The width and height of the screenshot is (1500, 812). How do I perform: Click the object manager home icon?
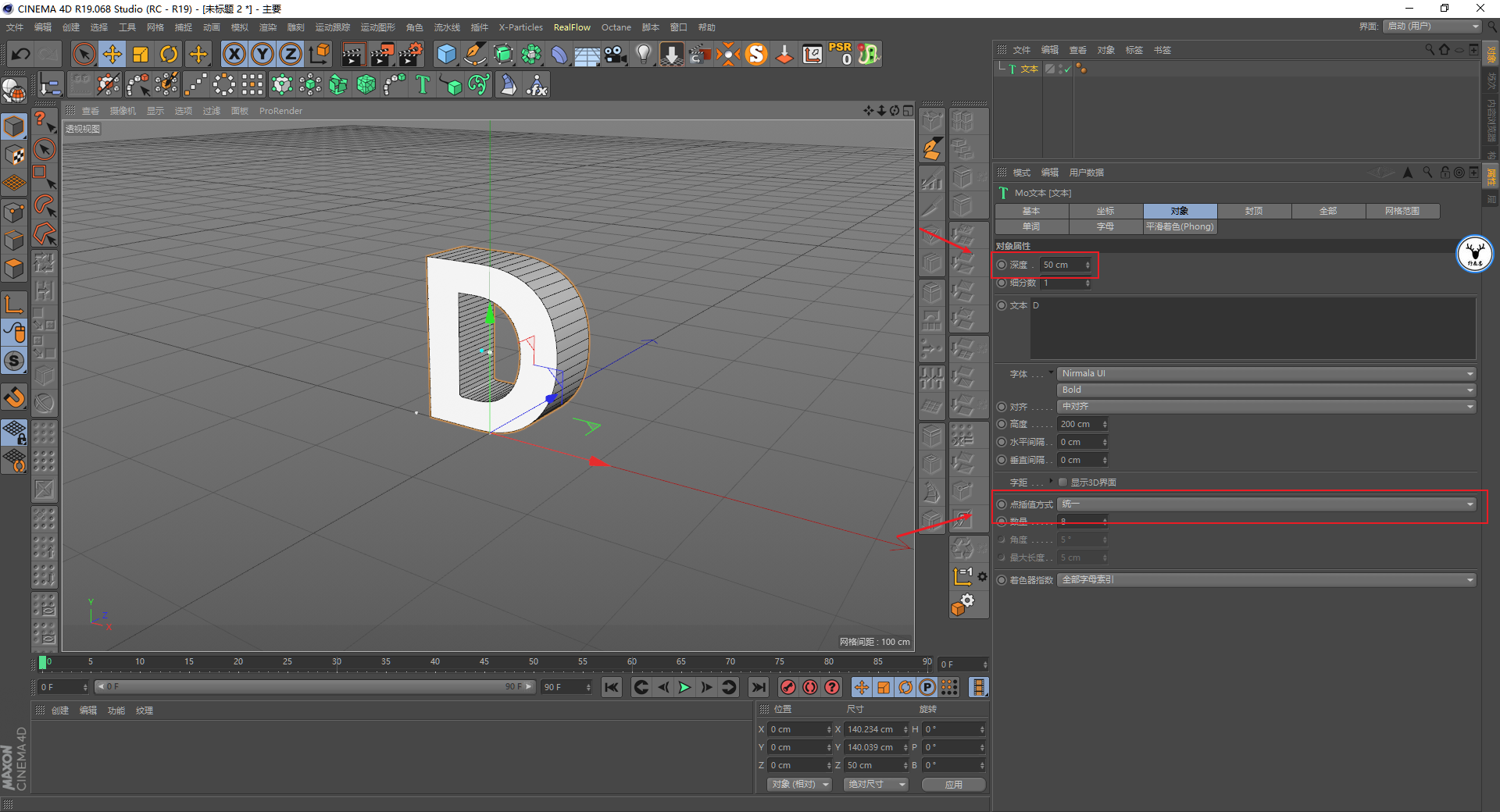click(x=1444, y=49)
